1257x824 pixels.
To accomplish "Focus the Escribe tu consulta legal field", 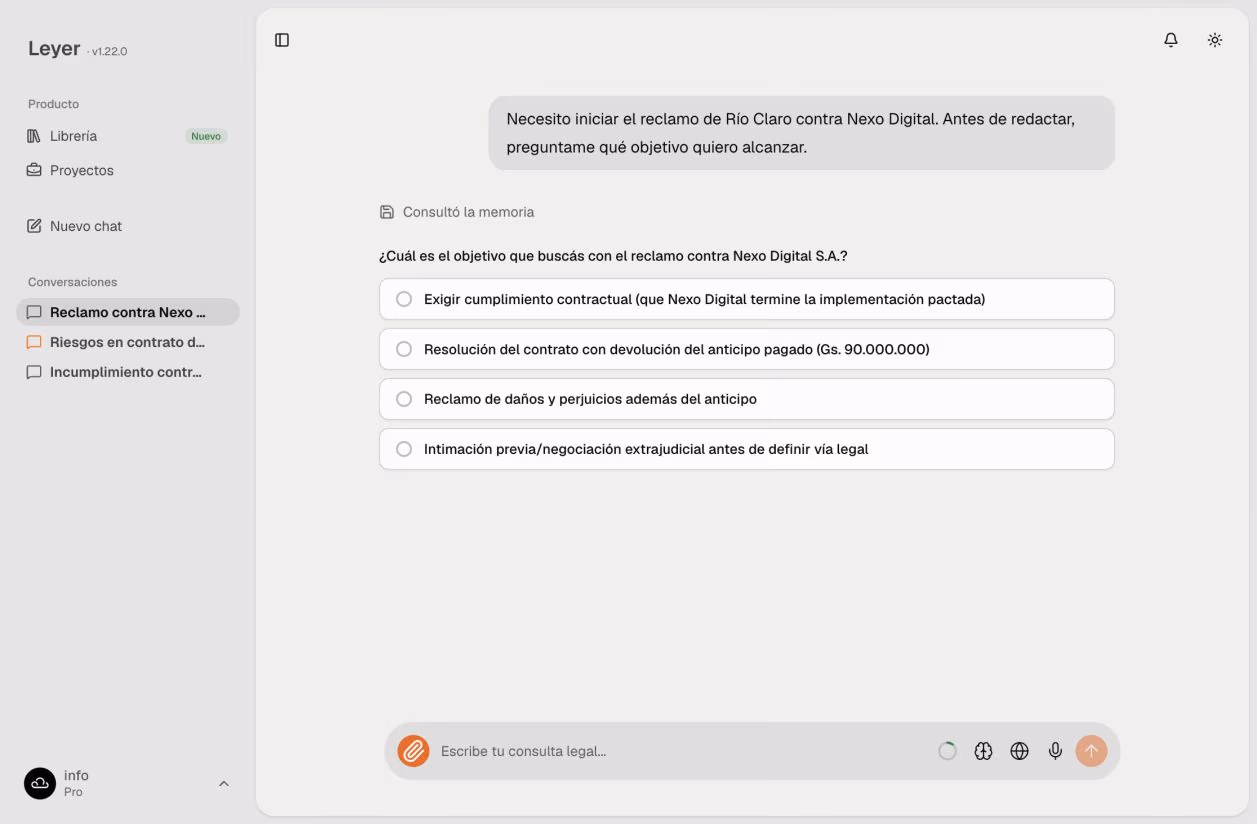I will pyautogui.click(x=682, y=751).
